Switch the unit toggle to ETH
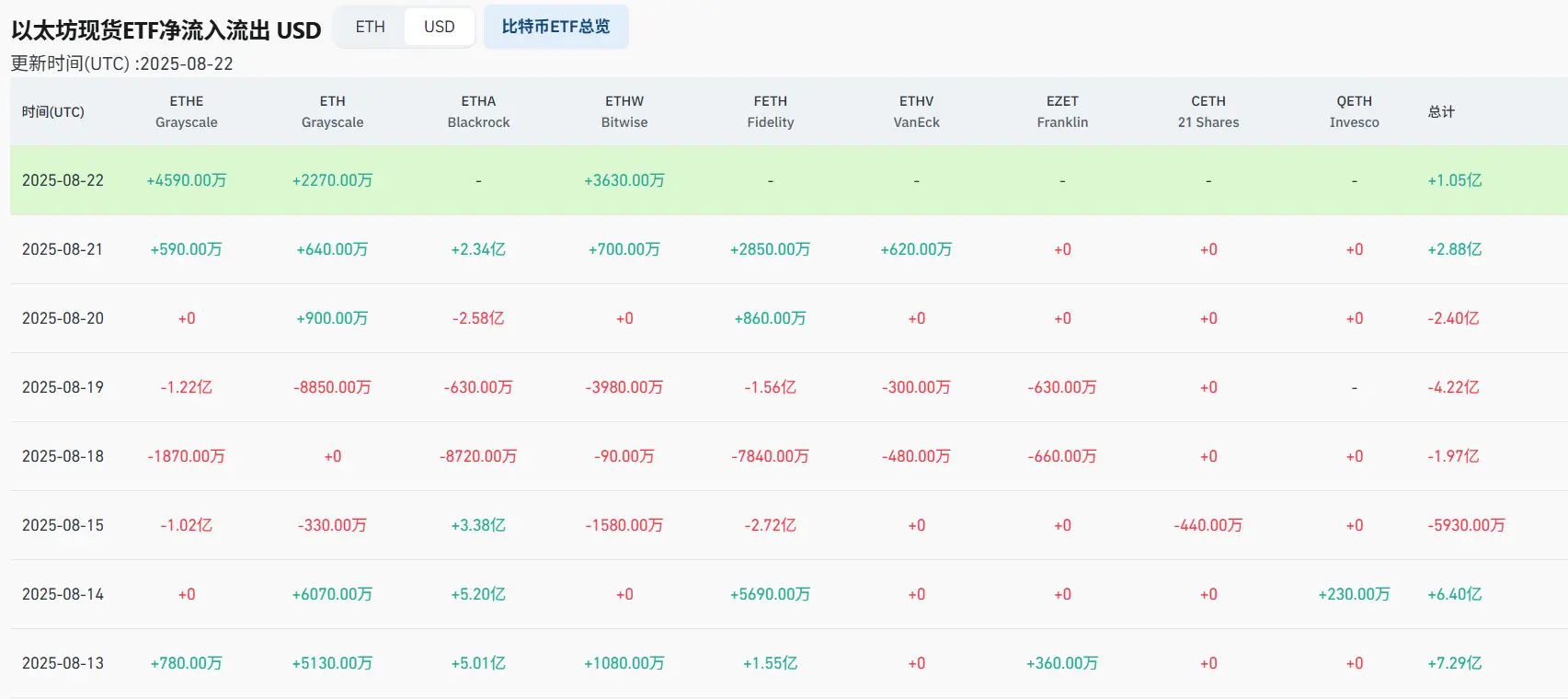The image size is (1568, 699). coord(371,27)
